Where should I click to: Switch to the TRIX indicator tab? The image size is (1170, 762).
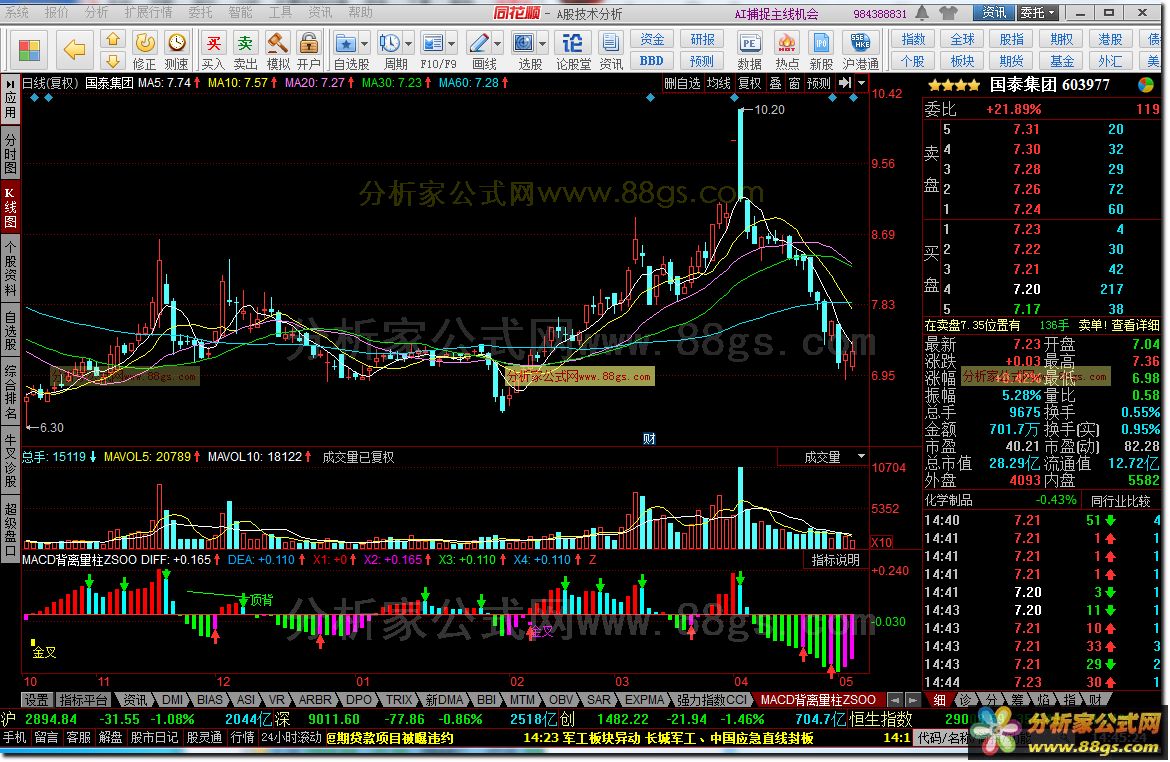399,700
